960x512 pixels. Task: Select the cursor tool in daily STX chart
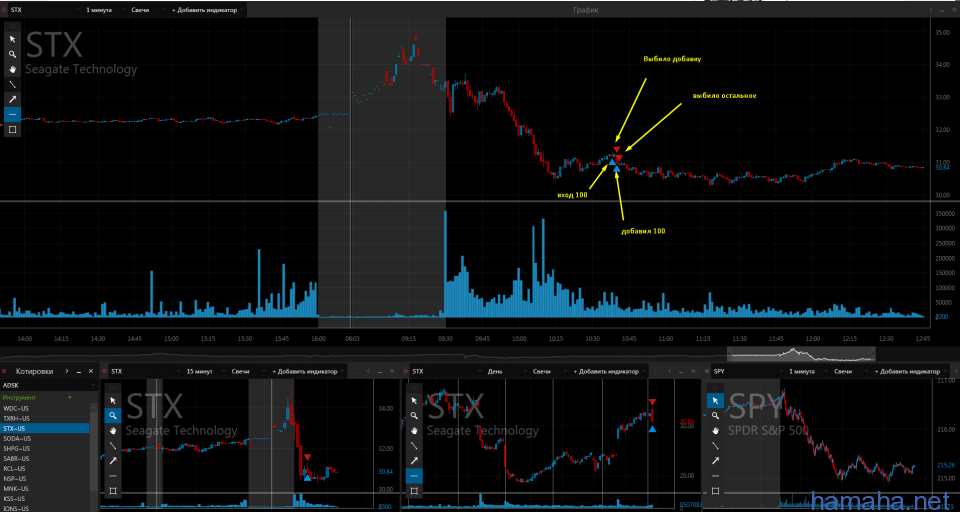(414, 400)
